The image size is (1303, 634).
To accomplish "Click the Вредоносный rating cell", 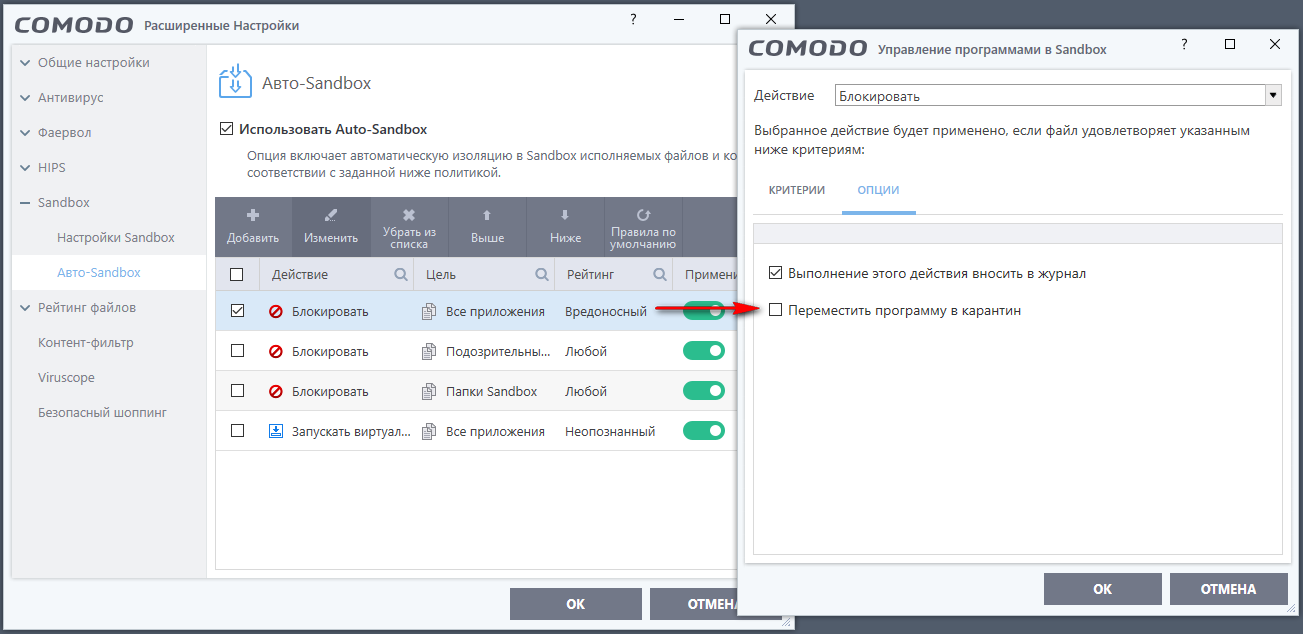I will [x=606, y=312].
